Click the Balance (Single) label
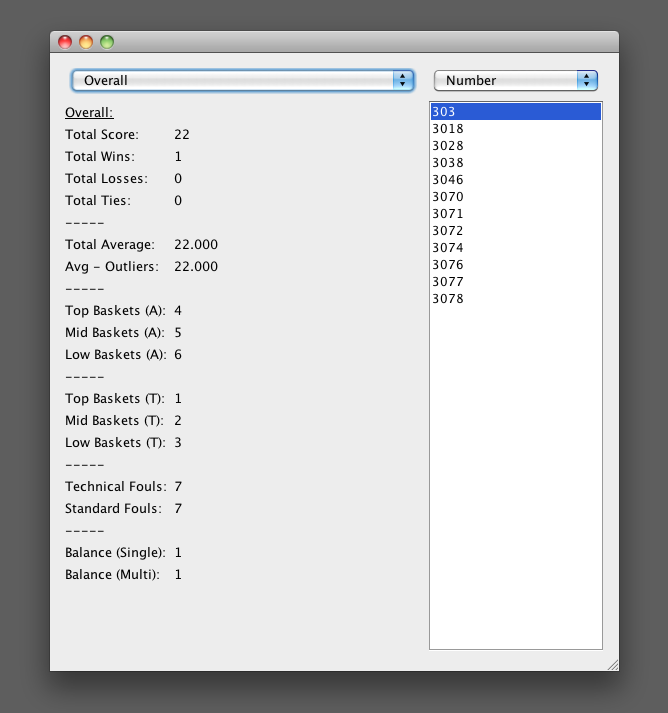 point(116,552)
